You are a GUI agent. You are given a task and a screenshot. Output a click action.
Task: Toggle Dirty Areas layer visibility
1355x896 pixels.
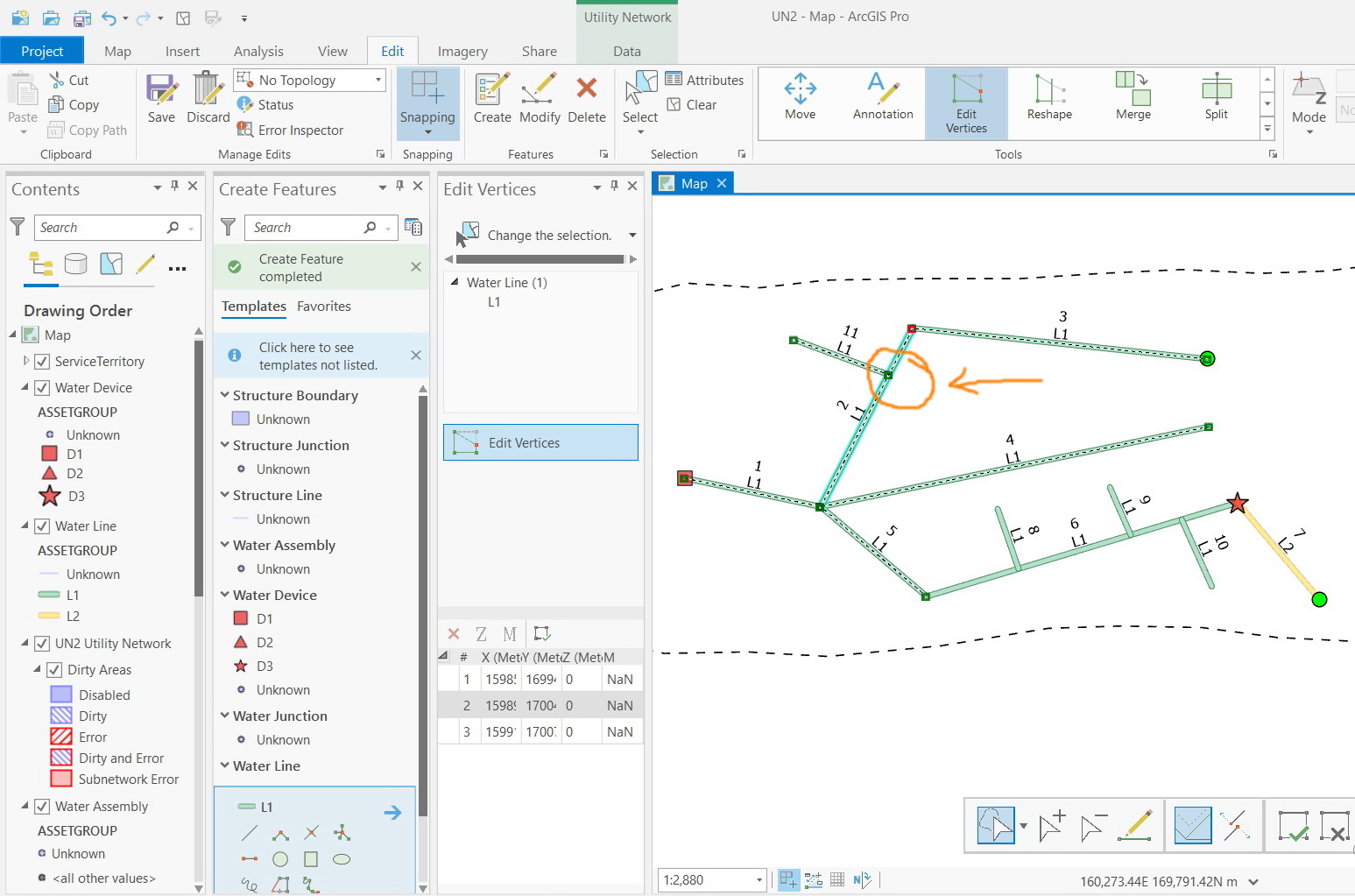click(54, 669)
